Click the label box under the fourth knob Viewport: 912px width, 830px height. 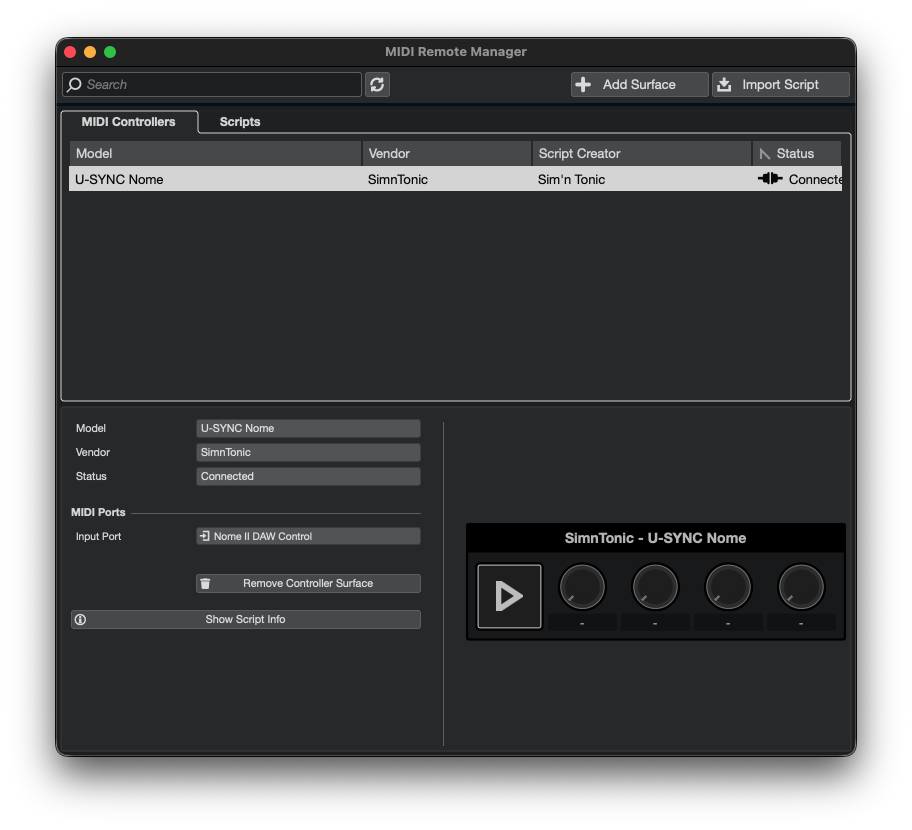coord(801,622)
